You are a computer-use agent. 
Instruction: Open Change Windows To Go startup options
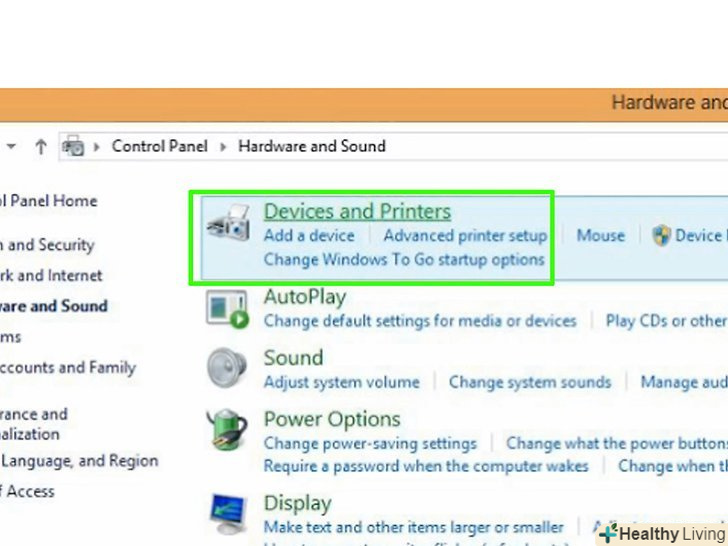(x=404, y=259)
